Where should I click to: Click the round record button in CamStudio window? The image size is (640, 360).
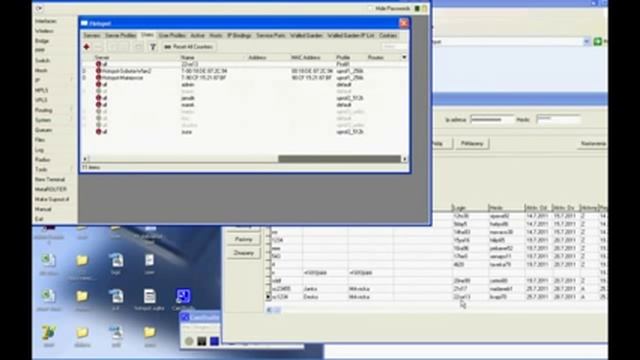[x=189, y=341]
